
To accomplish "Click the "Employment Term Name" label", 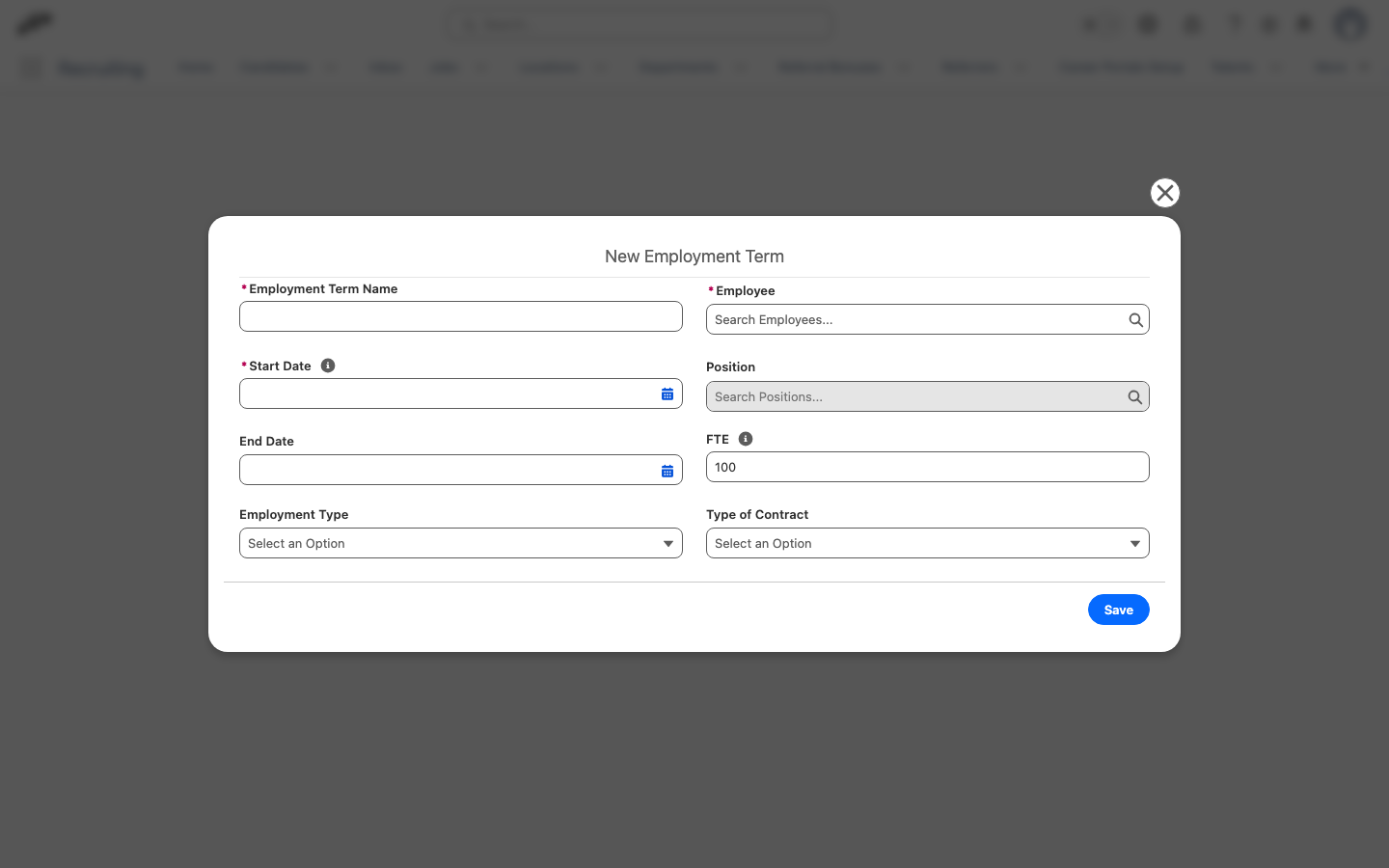I will pos(323,288).
